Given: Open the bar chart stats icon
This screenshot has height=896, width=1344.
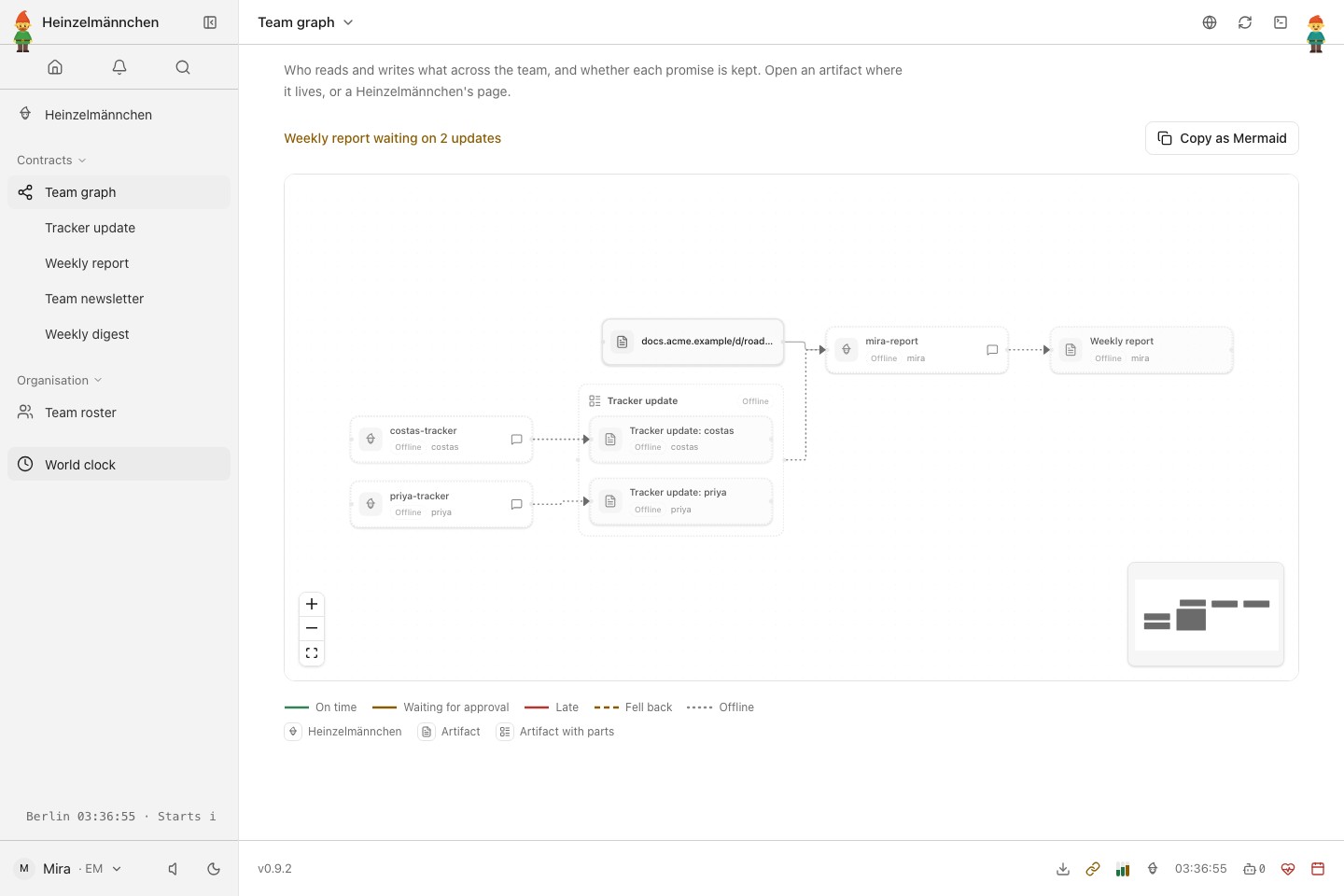Looking at the screenshot, I should click(x=1123, y=869).
